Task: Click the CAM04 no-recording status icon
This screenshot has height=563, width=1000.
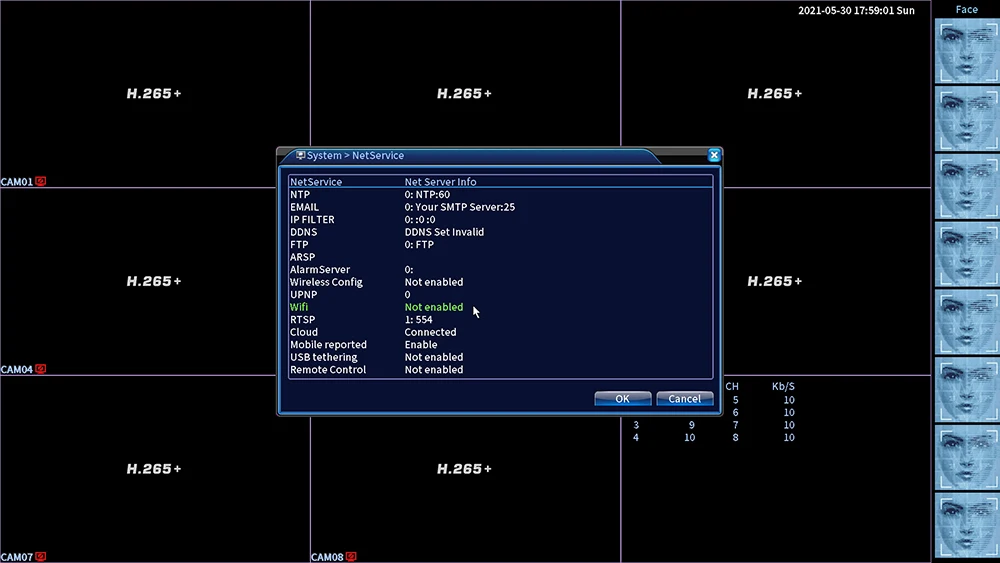Action: coord(40,369)
